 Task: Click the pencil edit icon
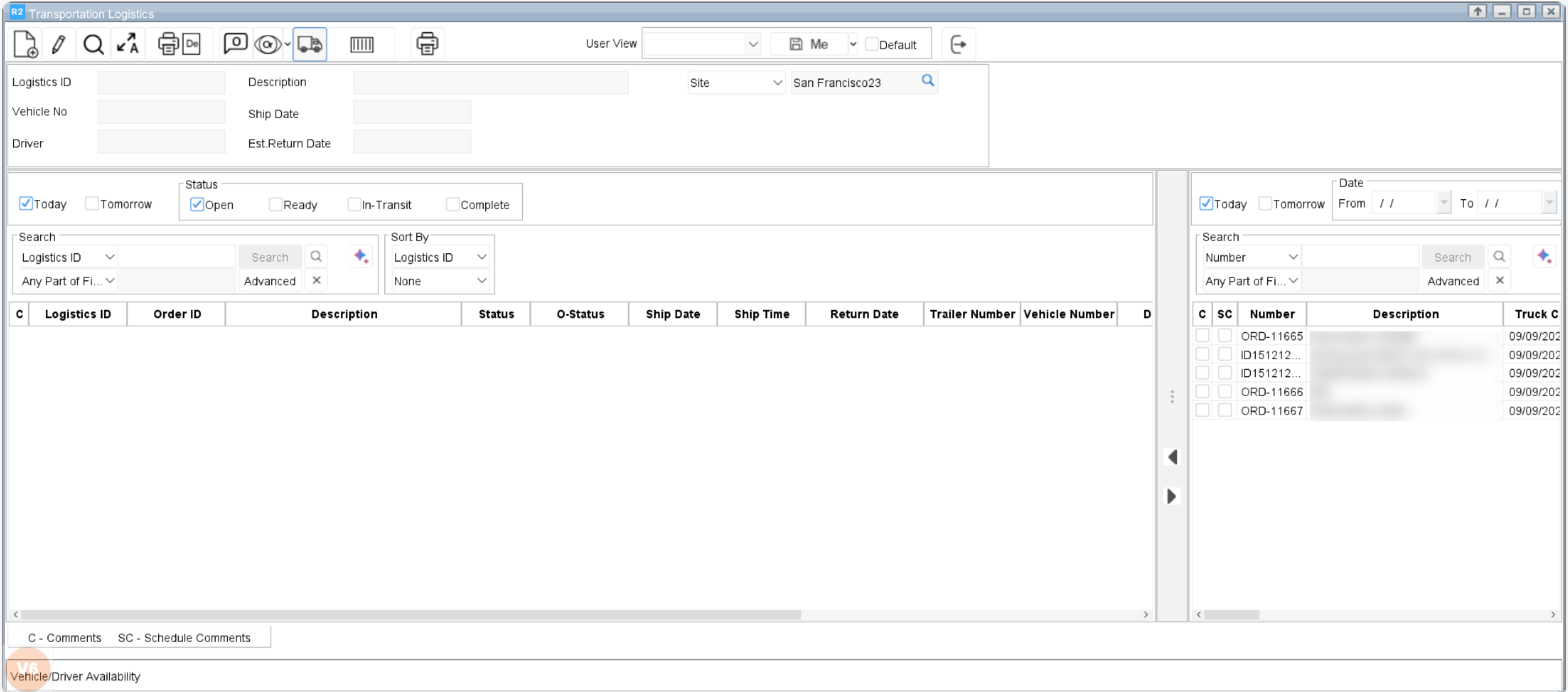[x=58, y=44]
